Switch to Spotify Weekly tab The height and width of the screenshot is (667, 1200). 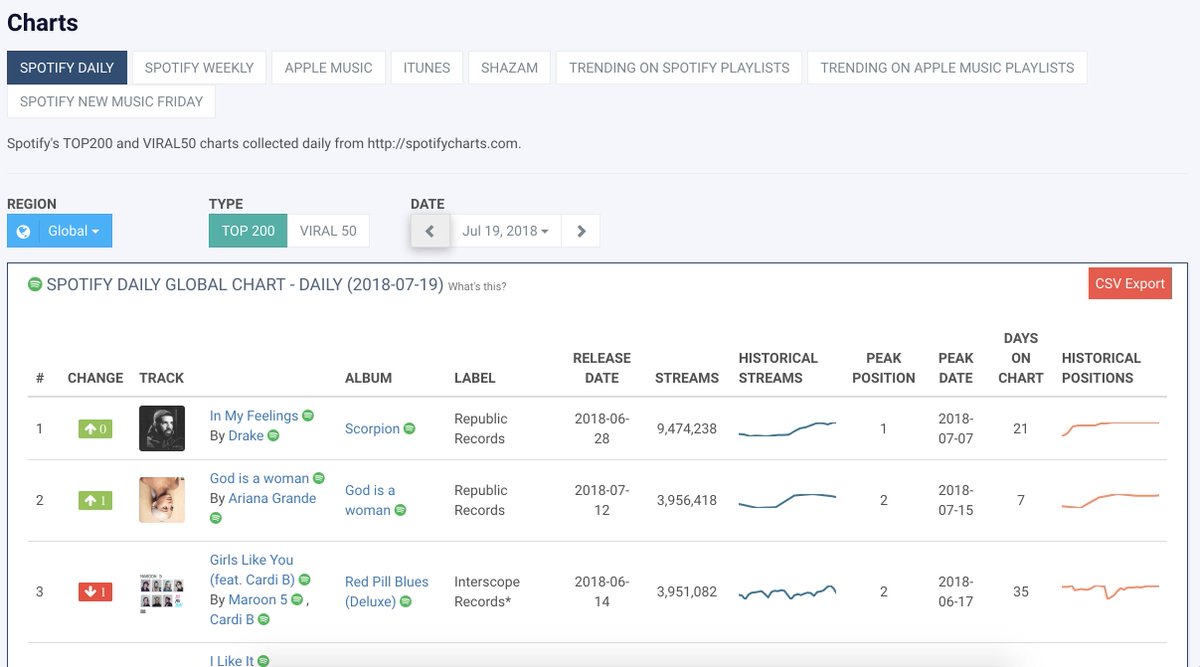coord(199,68)
